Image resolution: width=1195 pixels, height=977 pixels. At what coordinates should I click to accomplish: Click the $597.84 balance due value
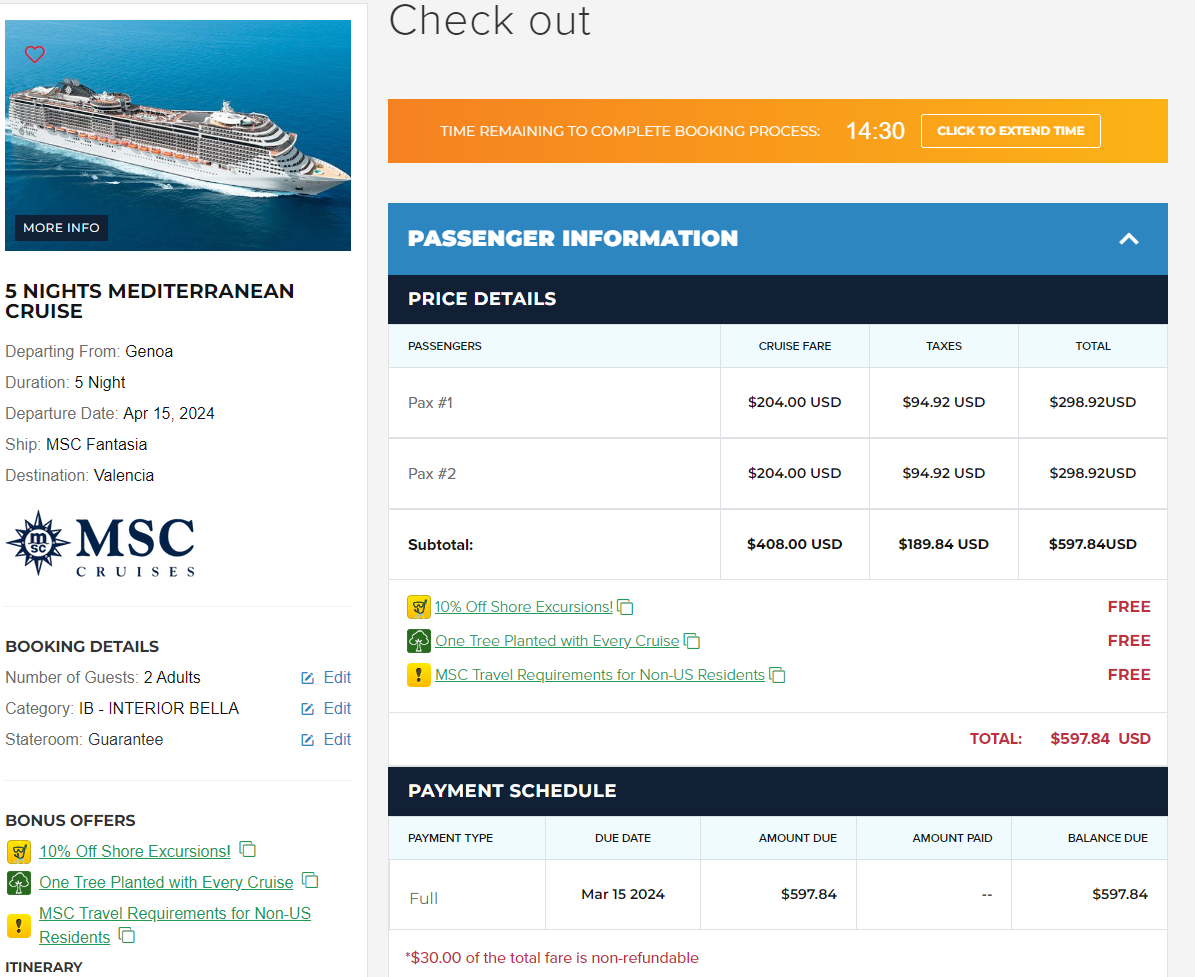tap(1120, 894)
